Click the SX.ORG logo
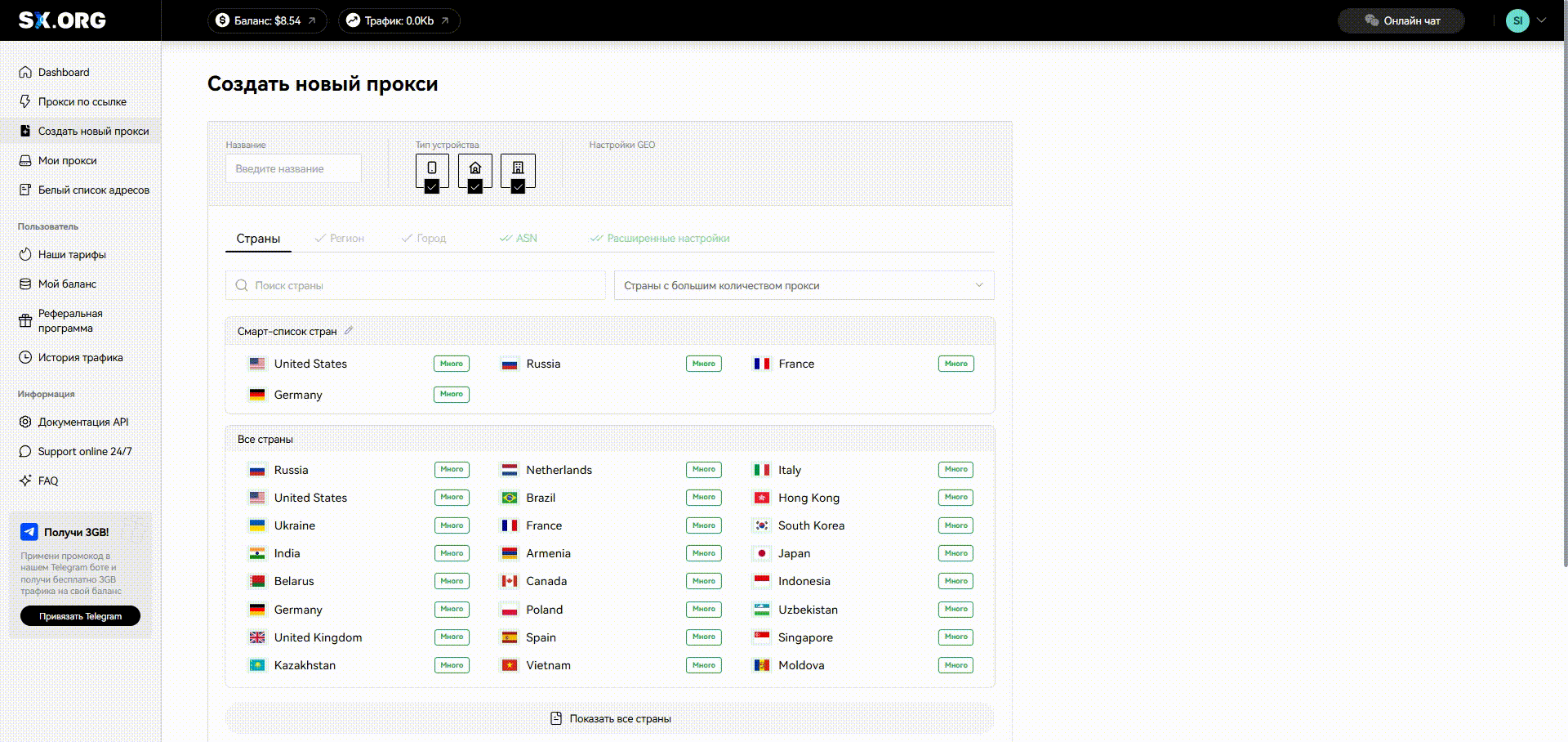1568x742 pixels. pos(62,20)
